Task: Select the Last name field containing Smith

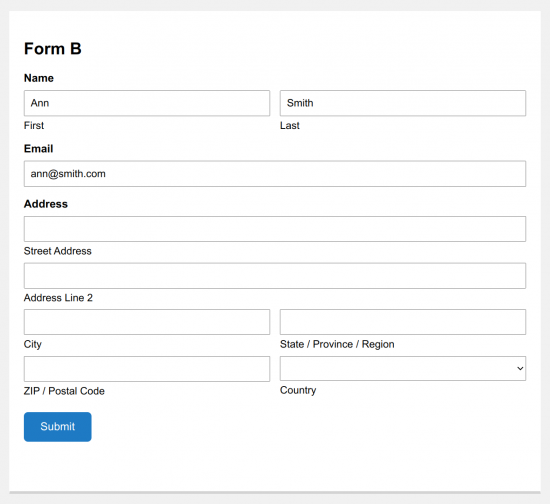Action: coord(403,103)
